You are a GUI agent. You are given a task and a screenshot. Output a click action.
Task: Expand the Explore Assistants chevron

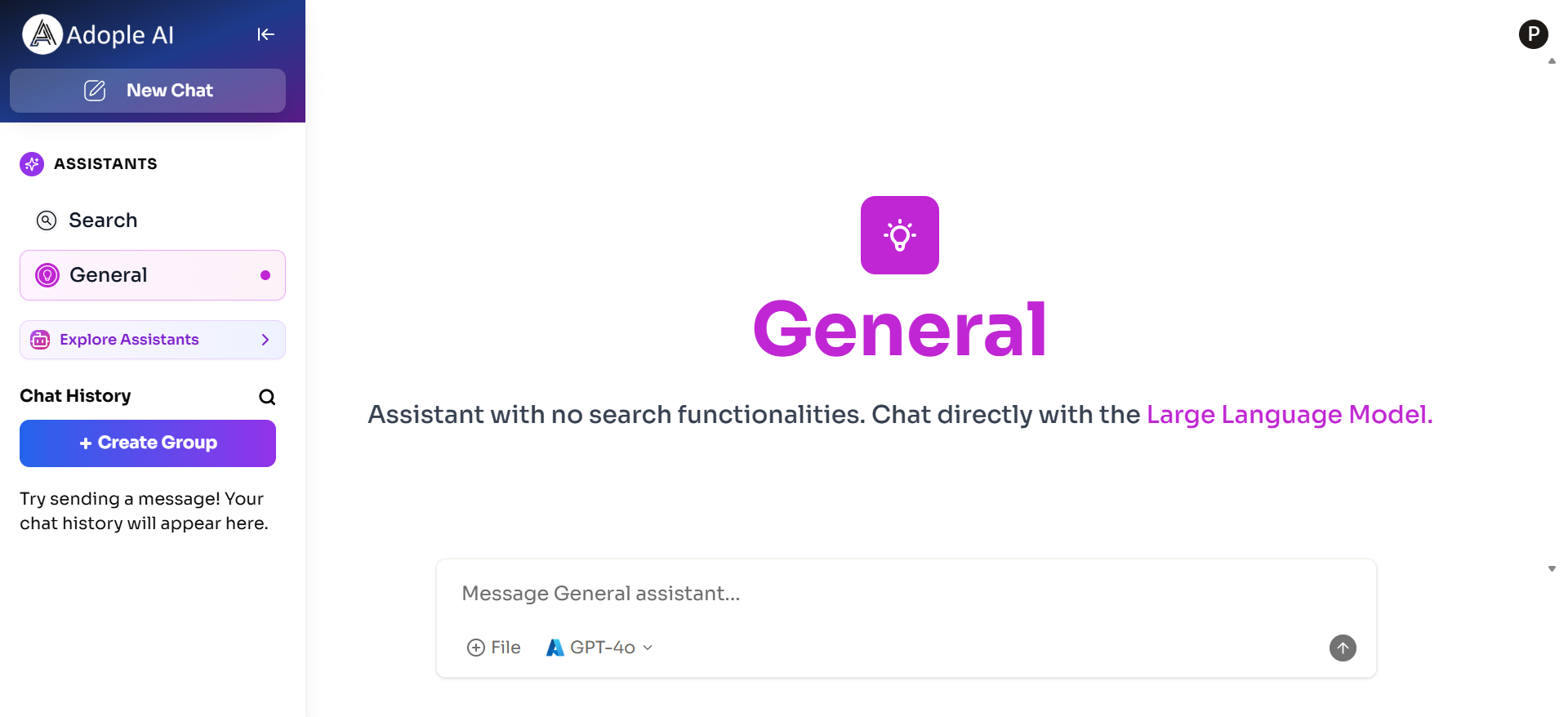pyautogui.click(x=265, y=340)
